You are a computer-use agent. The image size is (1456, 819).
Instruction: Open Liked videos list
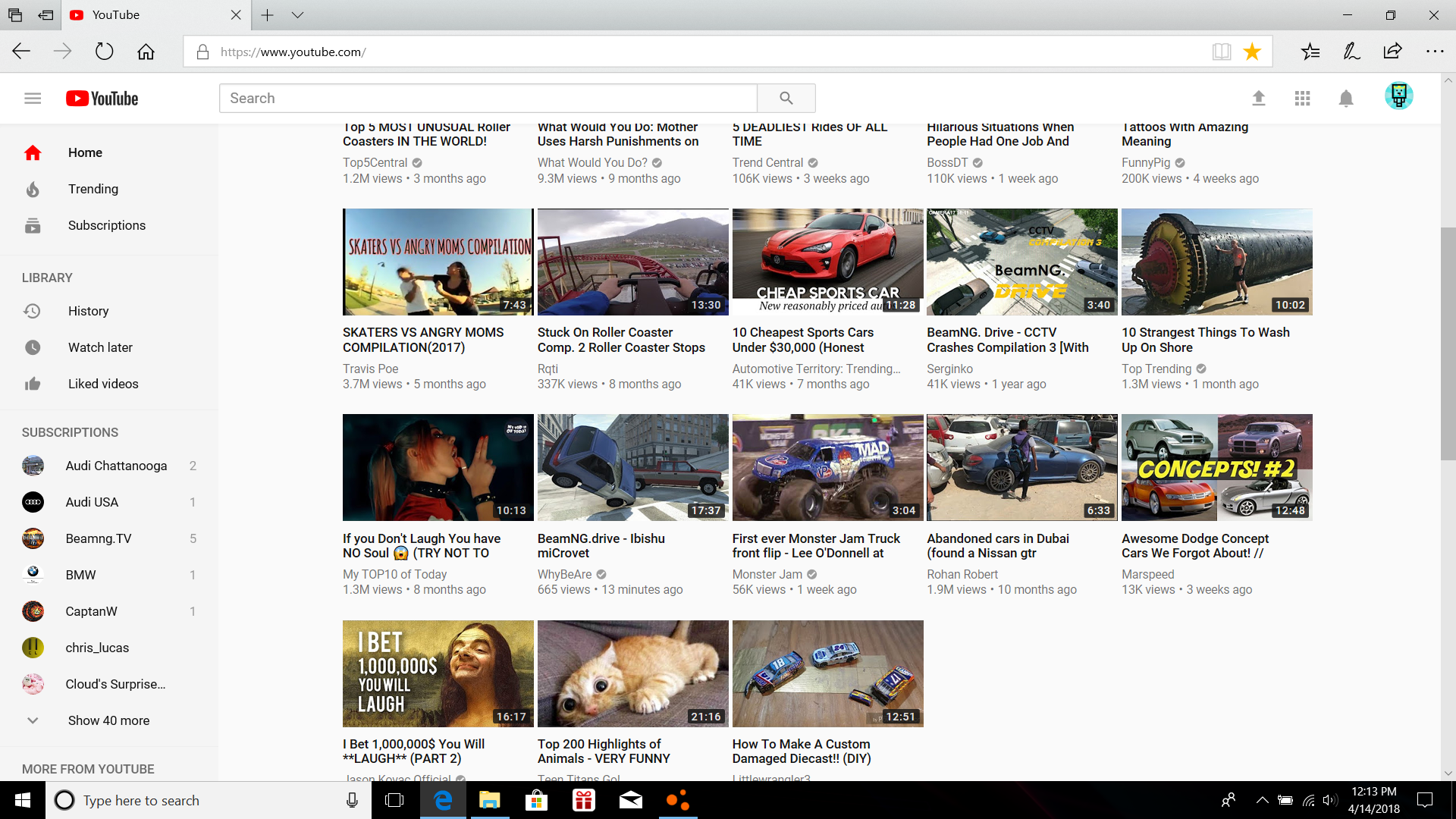coord(109,384)
